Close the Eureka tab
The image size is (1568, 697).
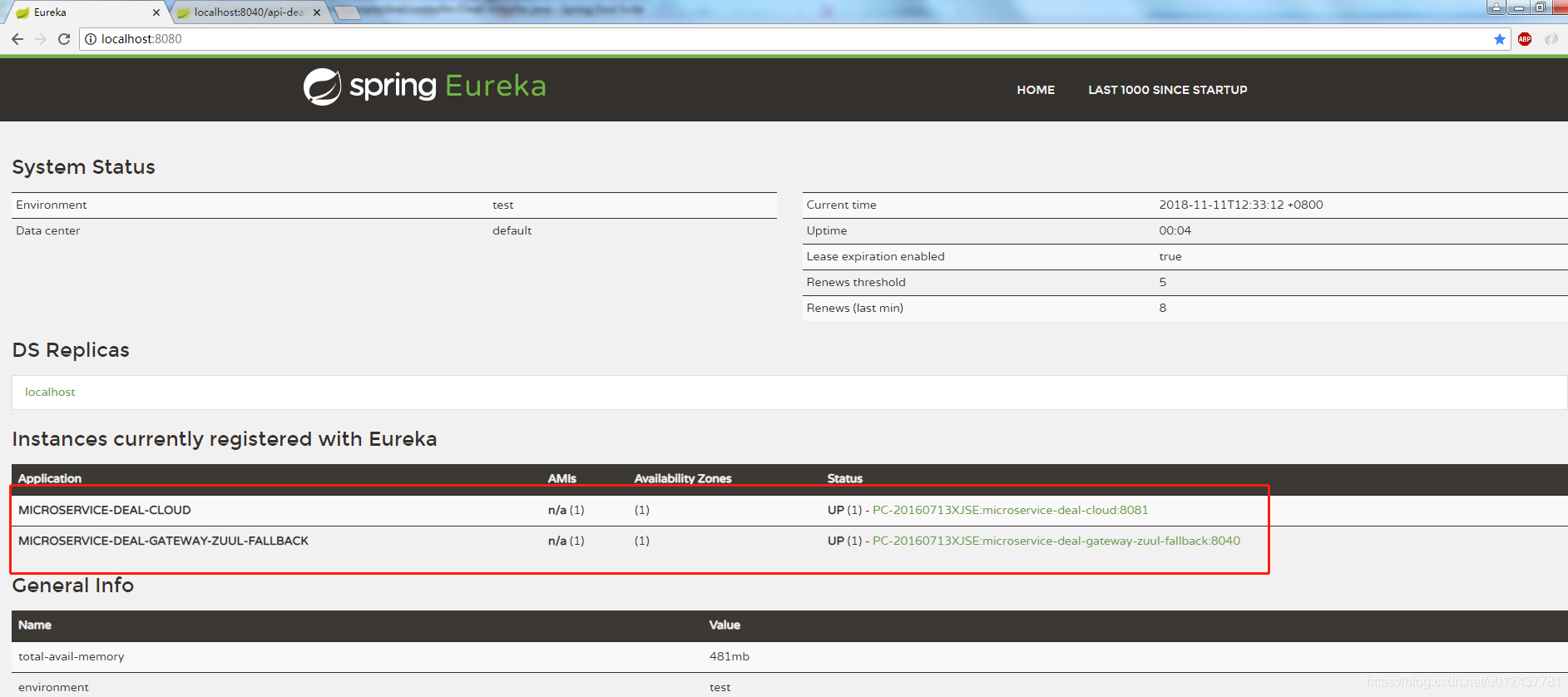(x=156, y=12)
